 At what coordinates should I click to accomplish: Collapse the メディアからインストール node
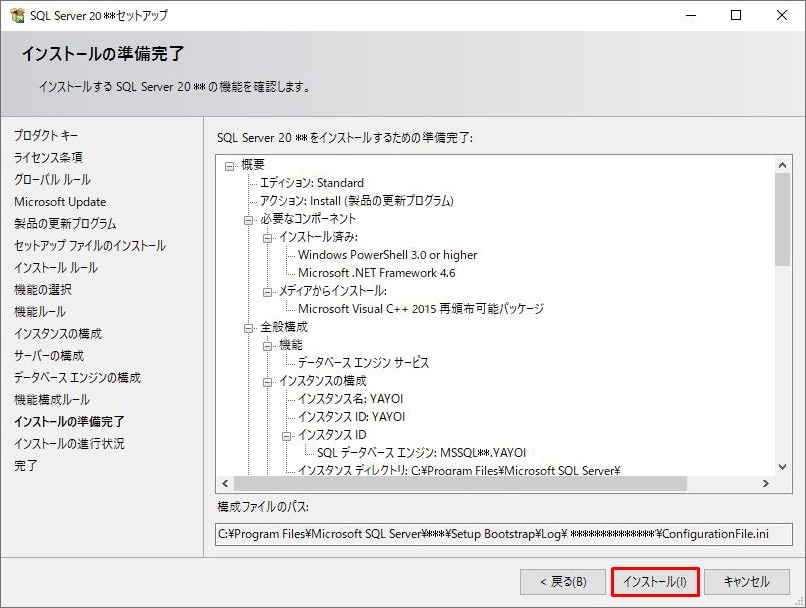[267, 292]
